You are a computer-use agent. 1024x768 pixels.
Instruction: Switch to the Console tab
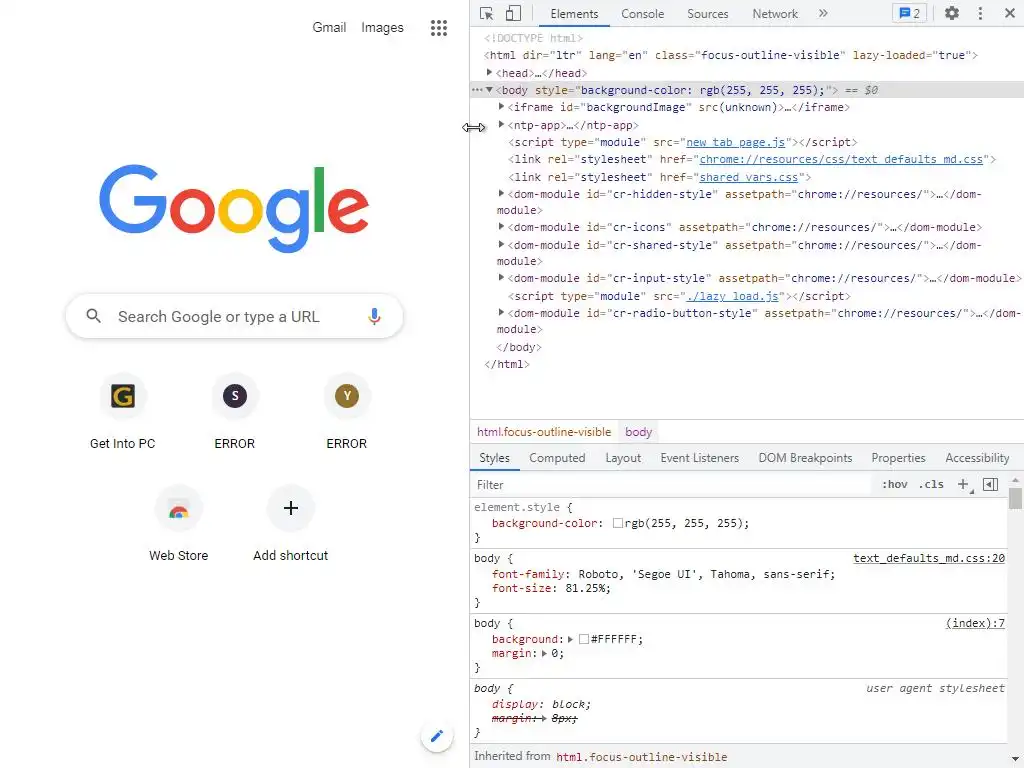643,14
